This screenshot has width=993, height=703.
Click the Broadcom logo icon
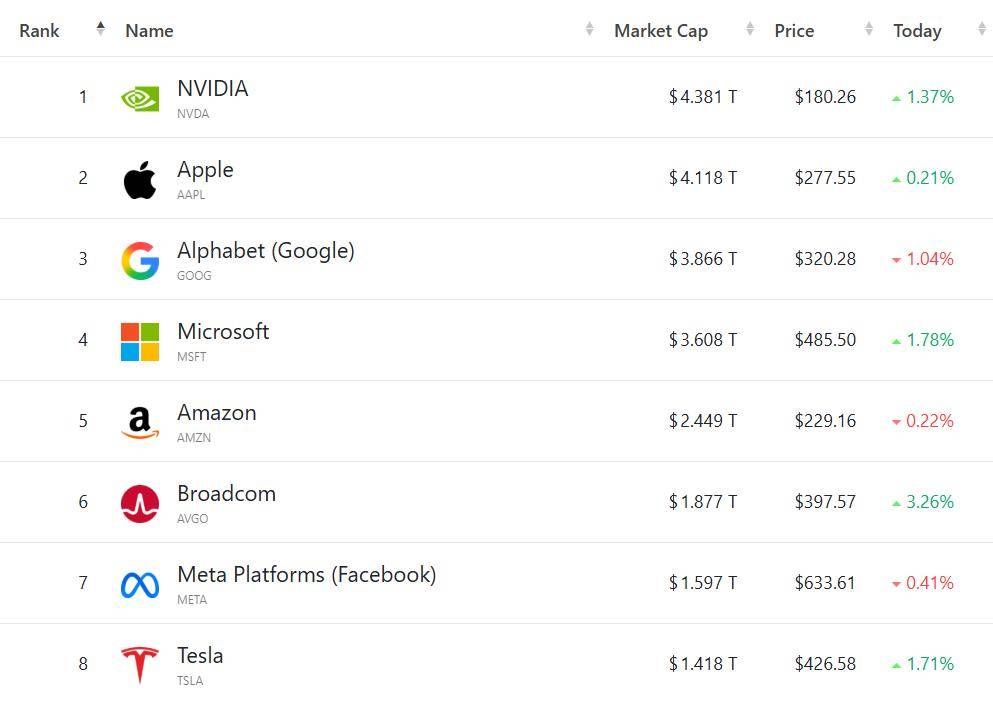[x=140, y=503]
